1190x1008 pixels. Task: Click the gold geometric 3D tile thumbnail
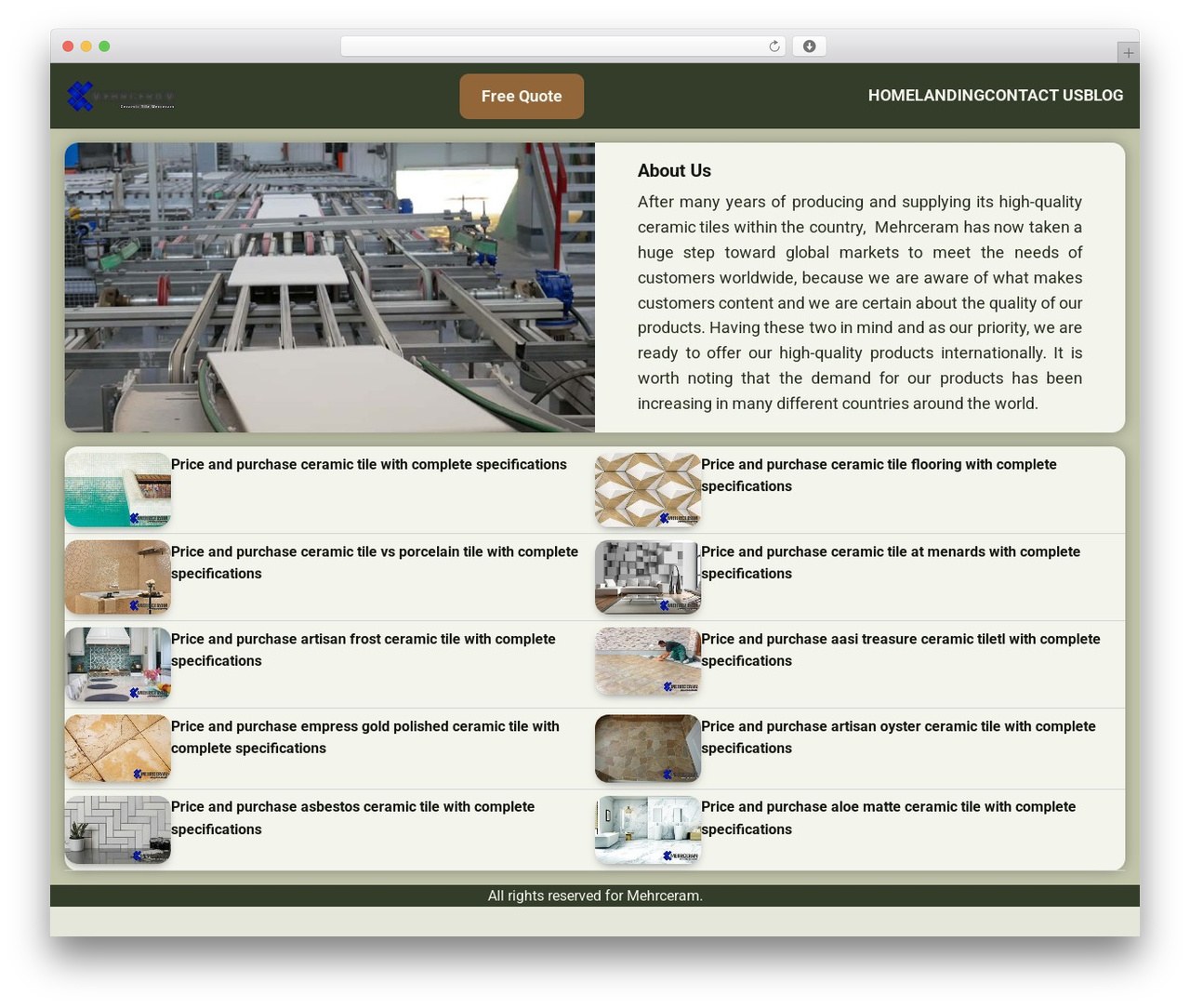tap(648, 490)
